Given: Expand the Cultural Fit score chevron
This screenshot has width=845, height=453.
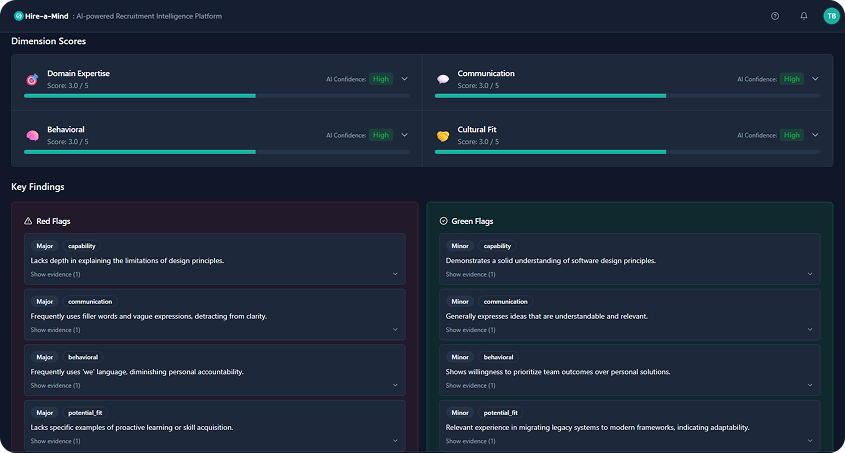Looking at the screenshot, I should [x=815, y=135].
